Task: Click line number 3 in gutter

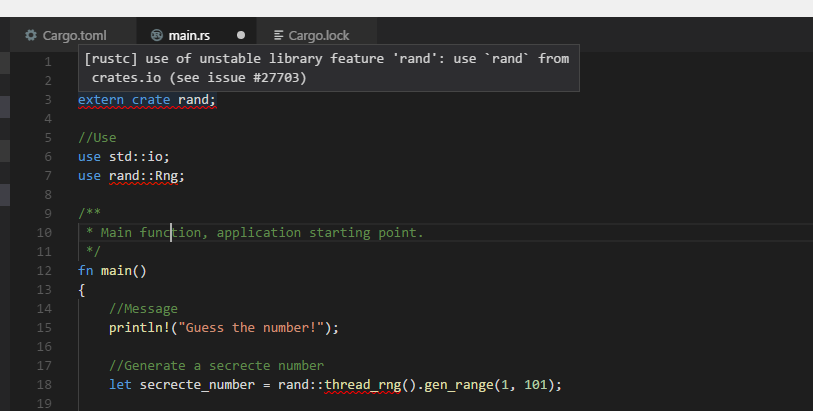Action: [x=48, y=100]
